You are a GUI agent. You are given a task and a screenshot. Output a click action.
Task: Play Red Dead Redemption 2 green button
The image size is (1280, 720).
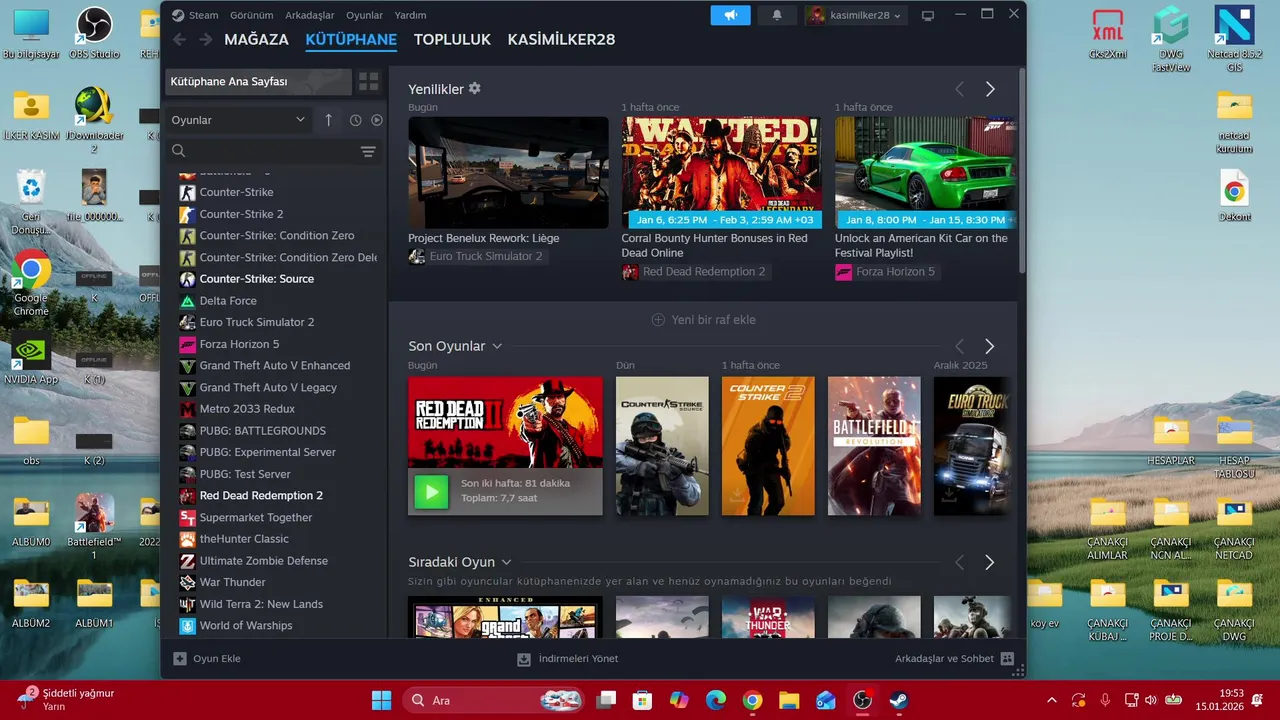tap(431, 491)
